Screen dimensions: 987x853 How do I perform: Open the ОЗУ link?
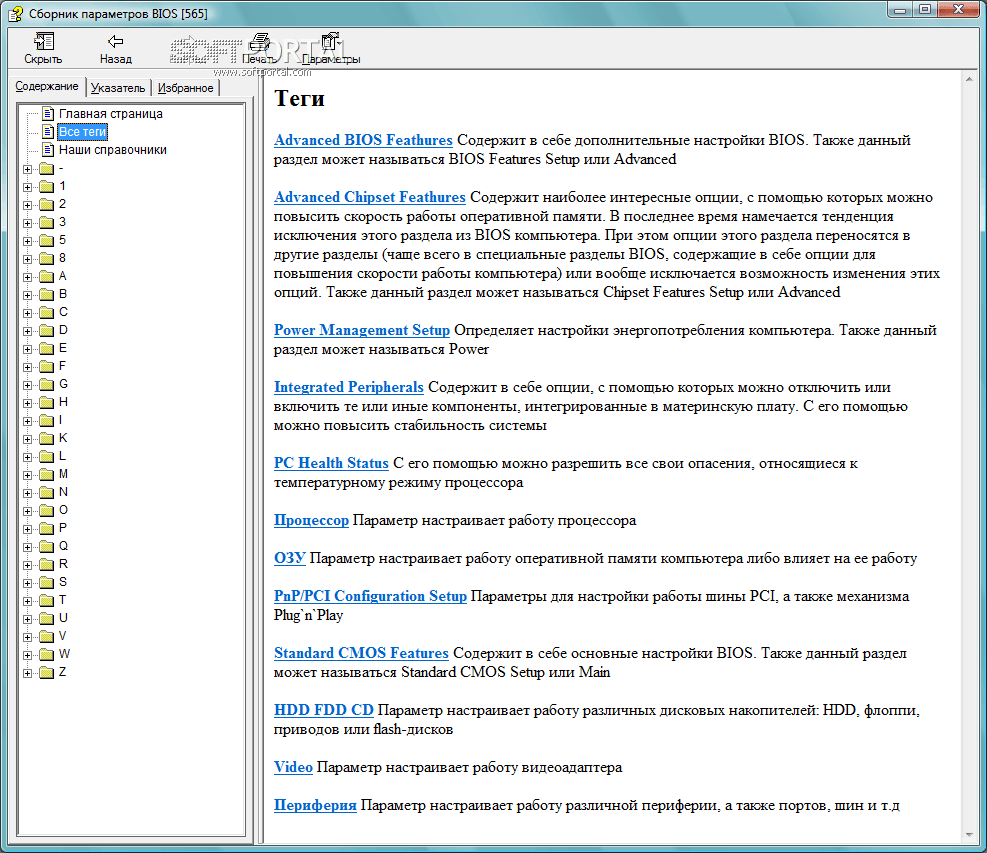pos(290,558)
